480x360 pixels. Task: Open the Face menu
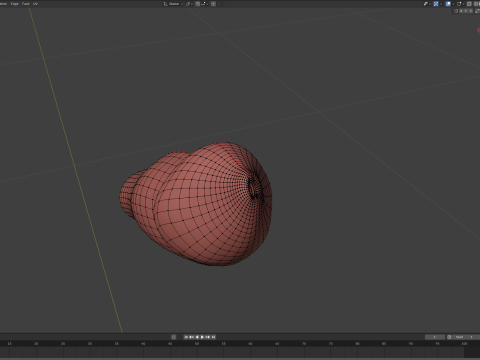tap(25, 4)
